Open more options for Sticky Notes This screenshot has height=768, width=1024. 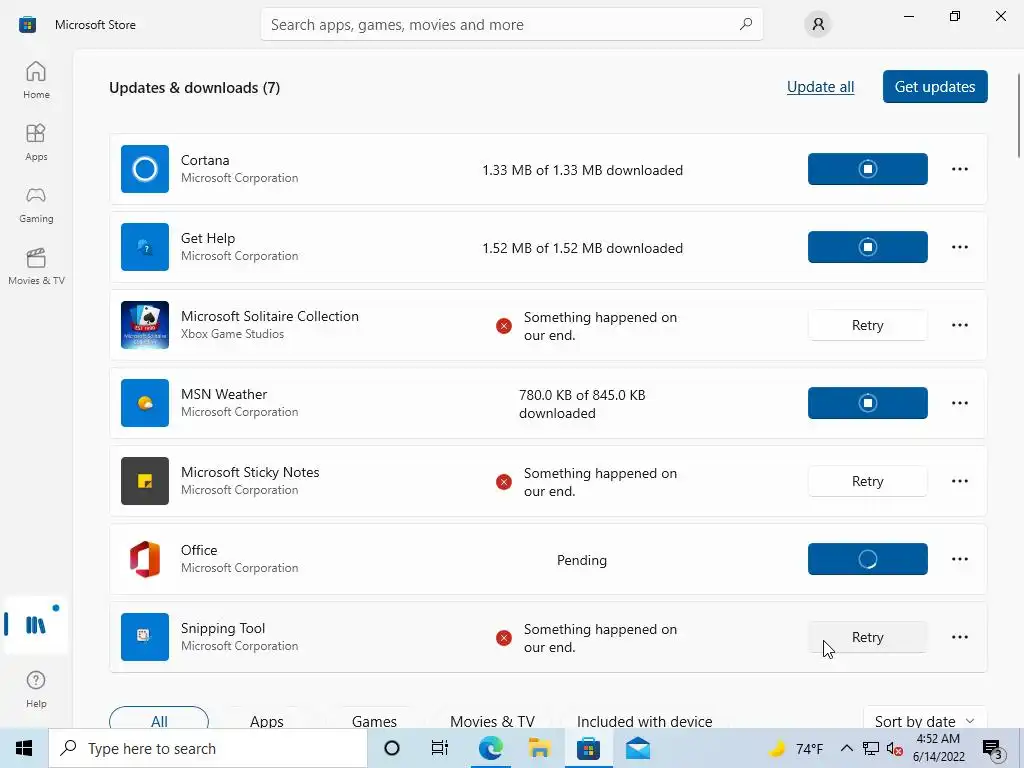(x=959, y=481)
